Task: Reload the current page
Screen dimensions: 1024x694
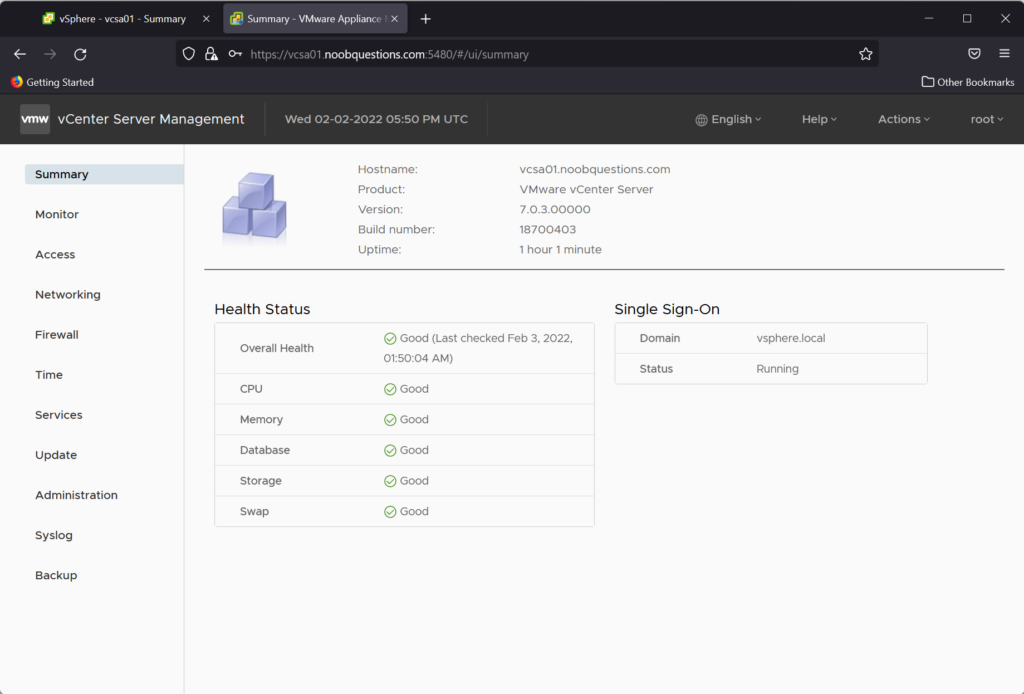Action: (x=80, y=54)
